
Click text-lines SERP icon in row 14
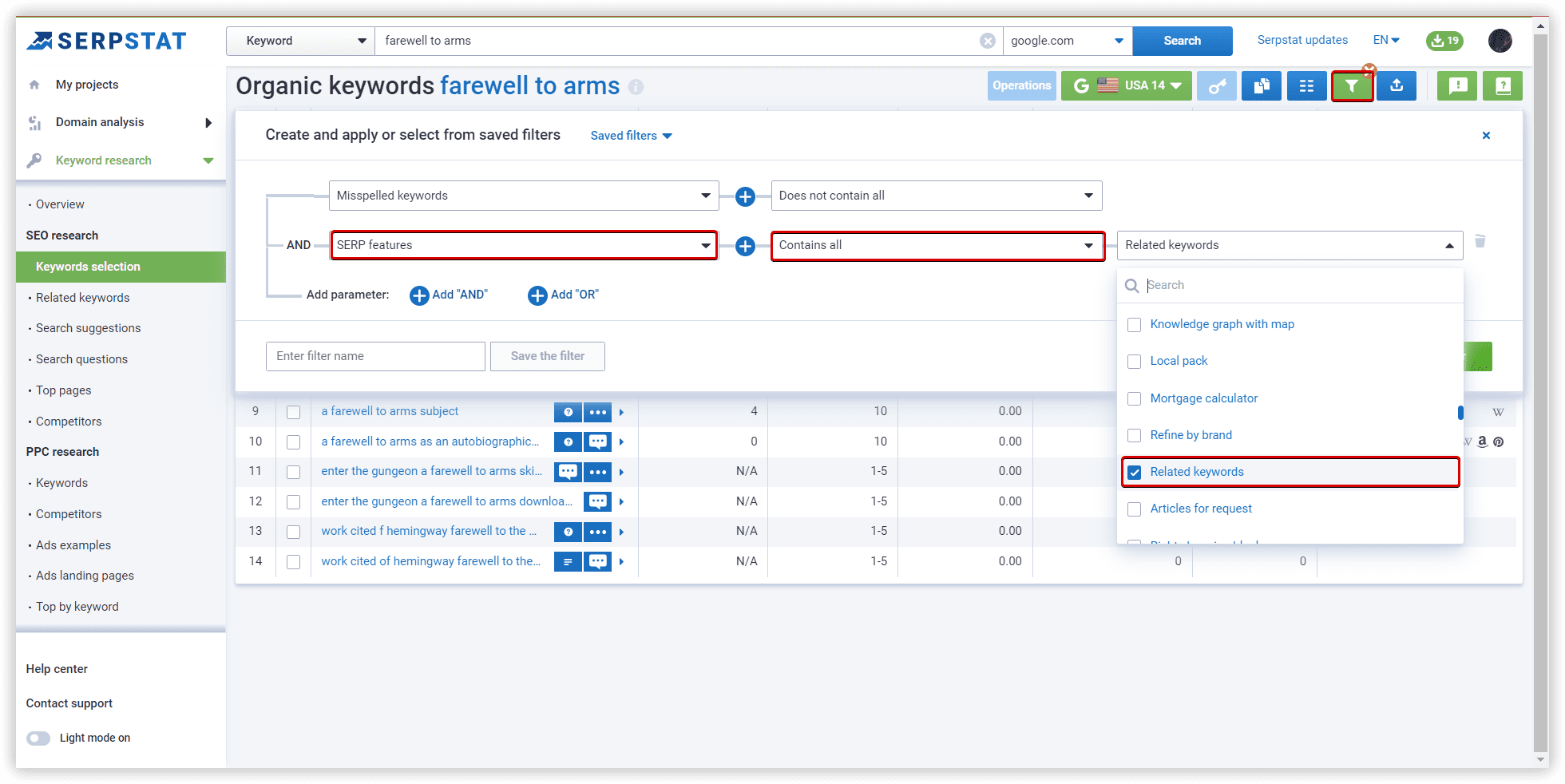[568, 561]
